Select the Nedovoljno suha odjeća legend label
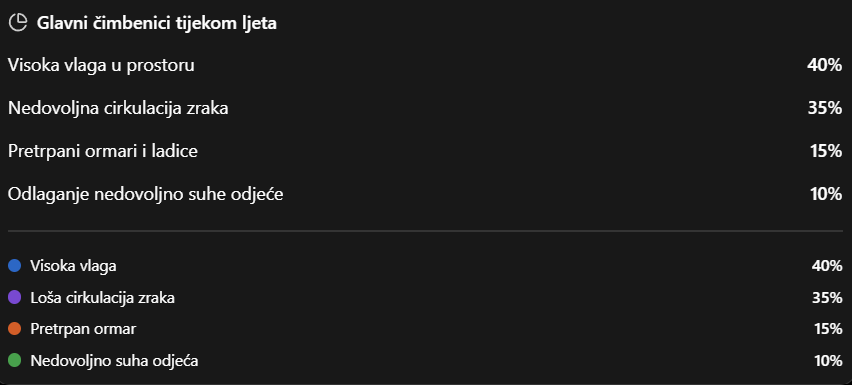Screen dimensions: 852x385 coord(114,361)
